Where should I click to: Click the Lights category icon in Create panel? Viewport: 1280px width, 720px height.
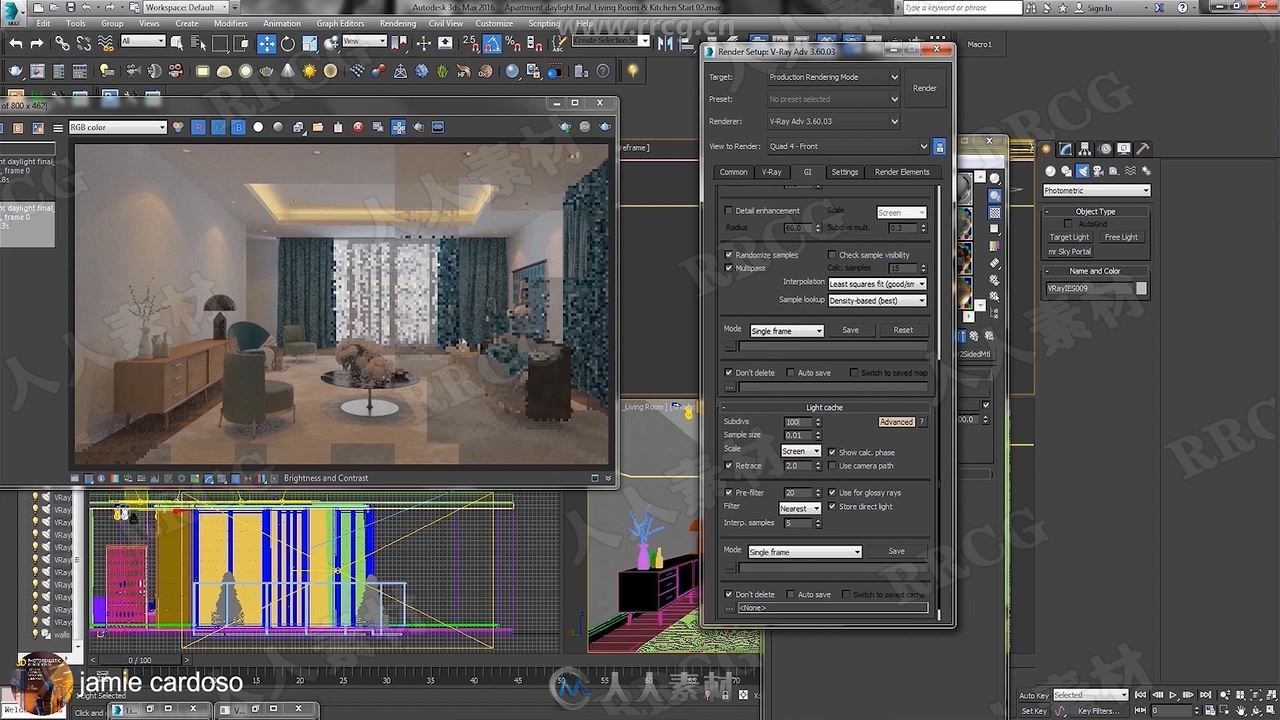(x=1082, y=171)
